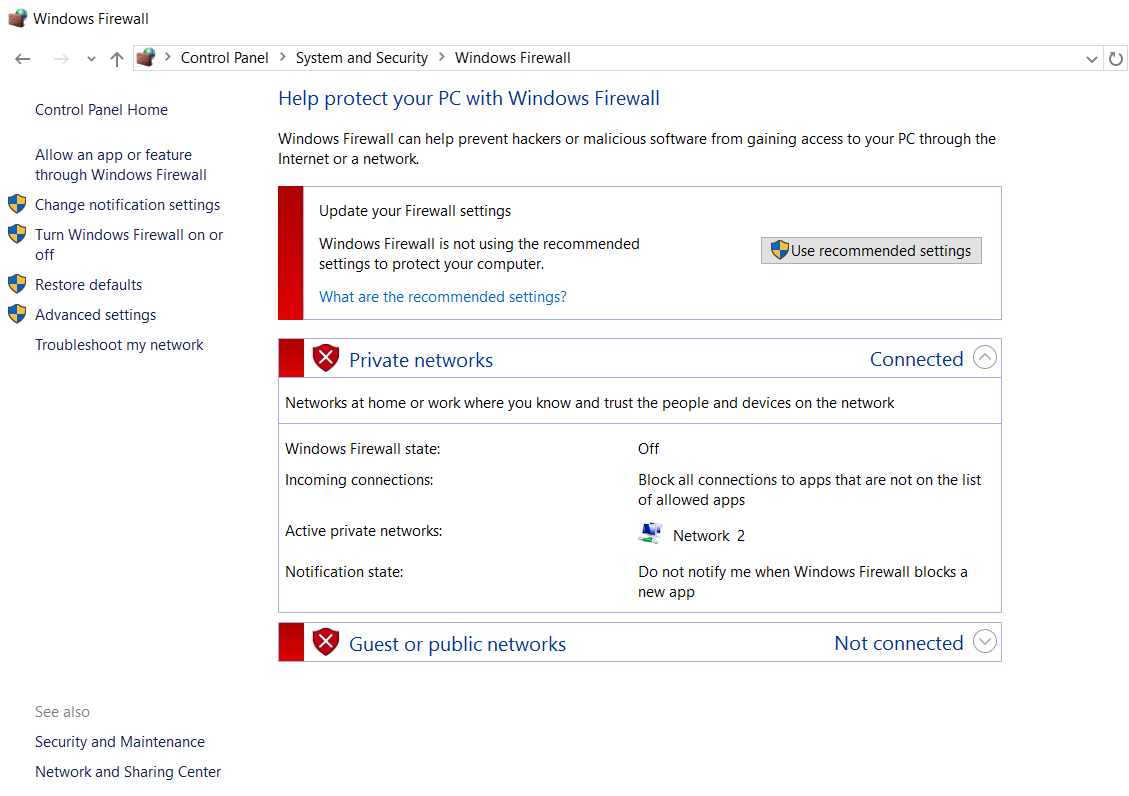Viewport: 1129px width, 796px height.
Task: Click the firewall icon in address bar
Action: point(146,58)
